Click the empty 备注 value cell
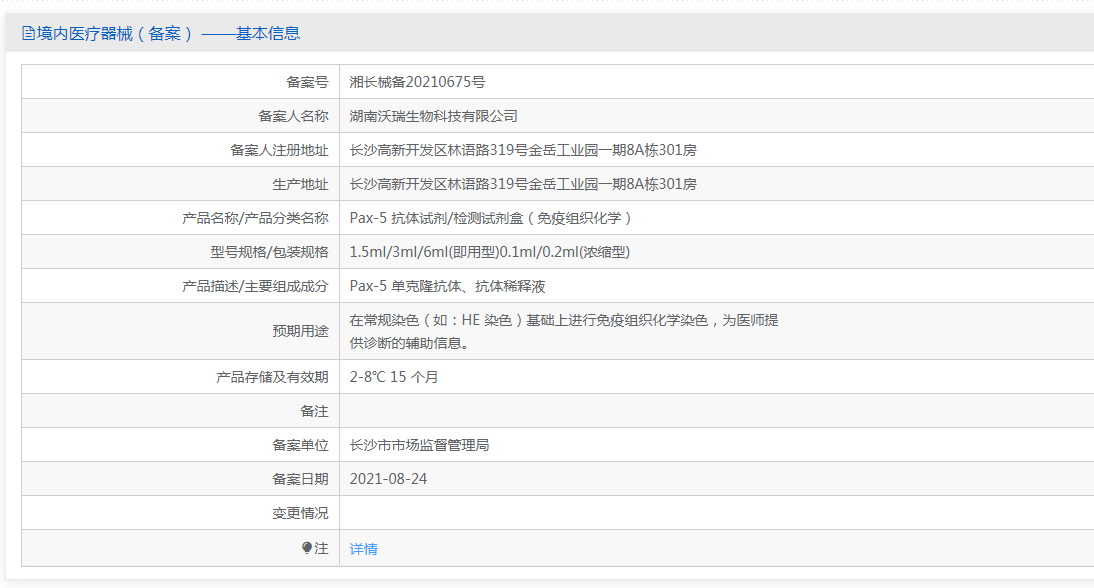Image resolution: width=1094 pixels, height=588 pixels. pos(717,411)
